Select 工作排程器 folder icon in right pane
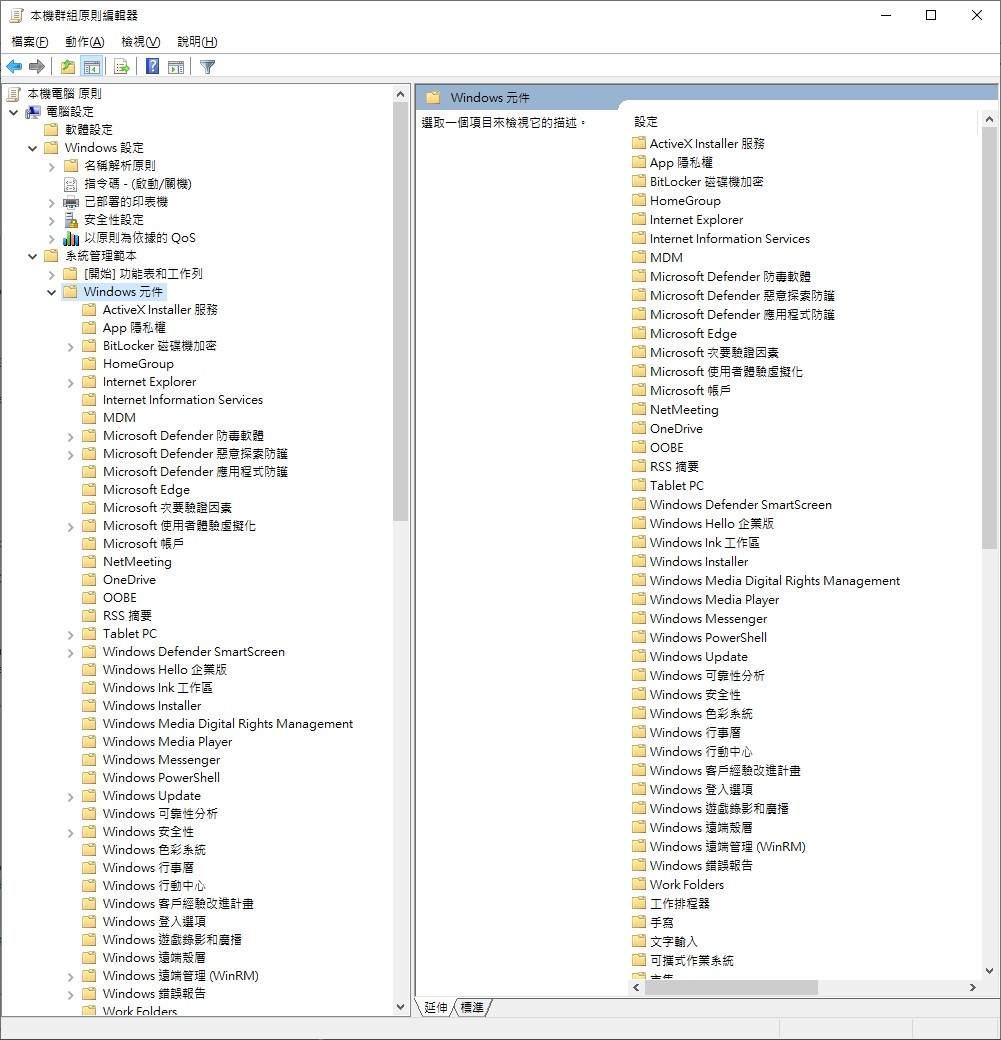This screenshot has height=1040, width=1001. 639,903
